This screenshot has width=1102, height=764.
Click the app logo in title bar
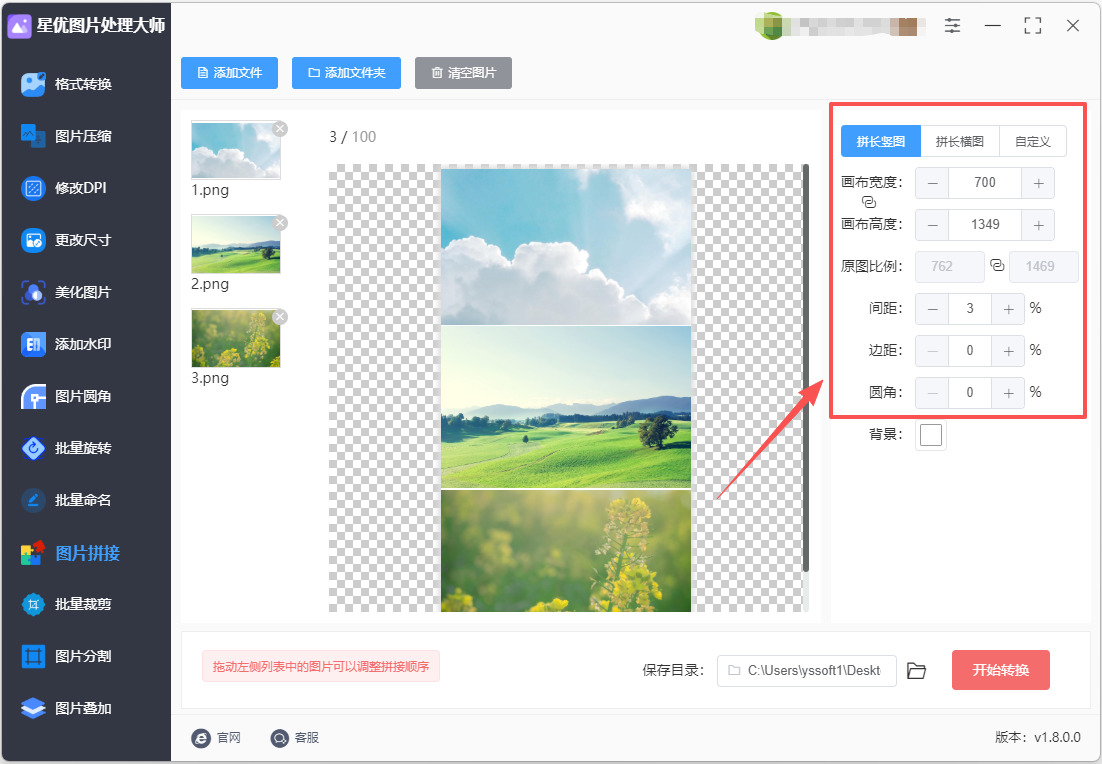click(x=19, y=26)
